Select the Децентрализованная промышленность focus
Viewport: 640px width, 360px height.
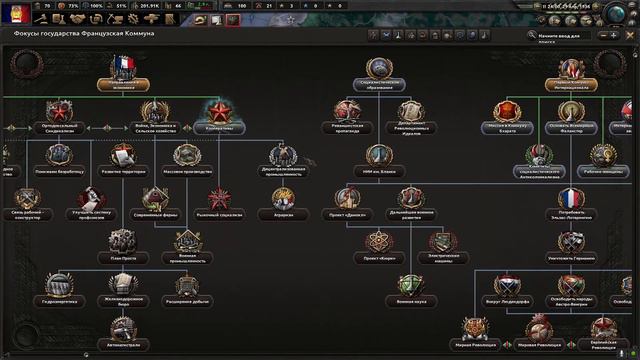point(283,161)
